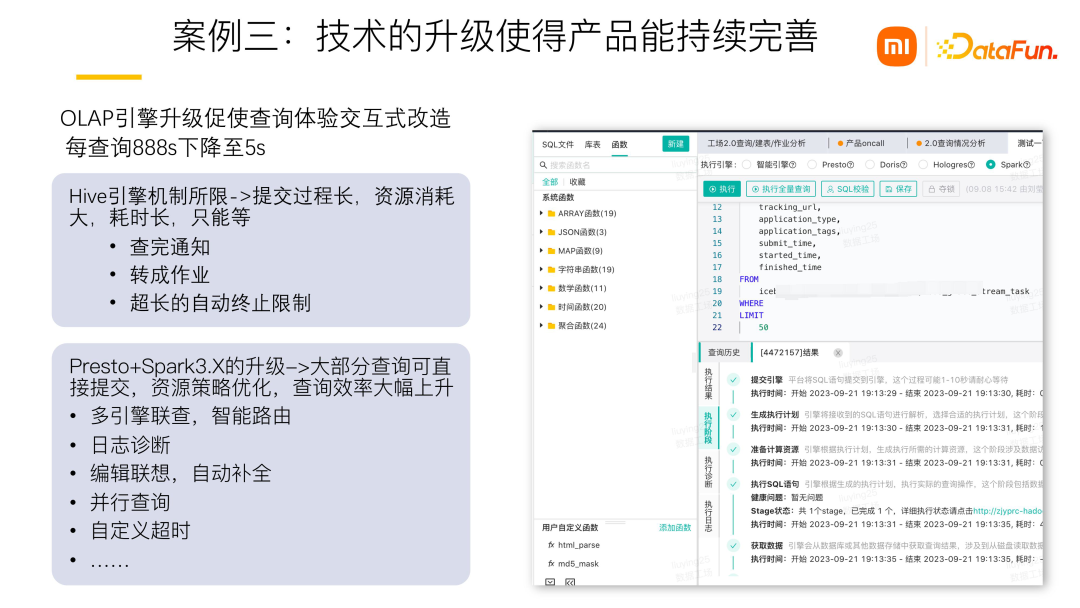
Task: Click the 执行全量查询 button
Action: (x=781, y=189)
